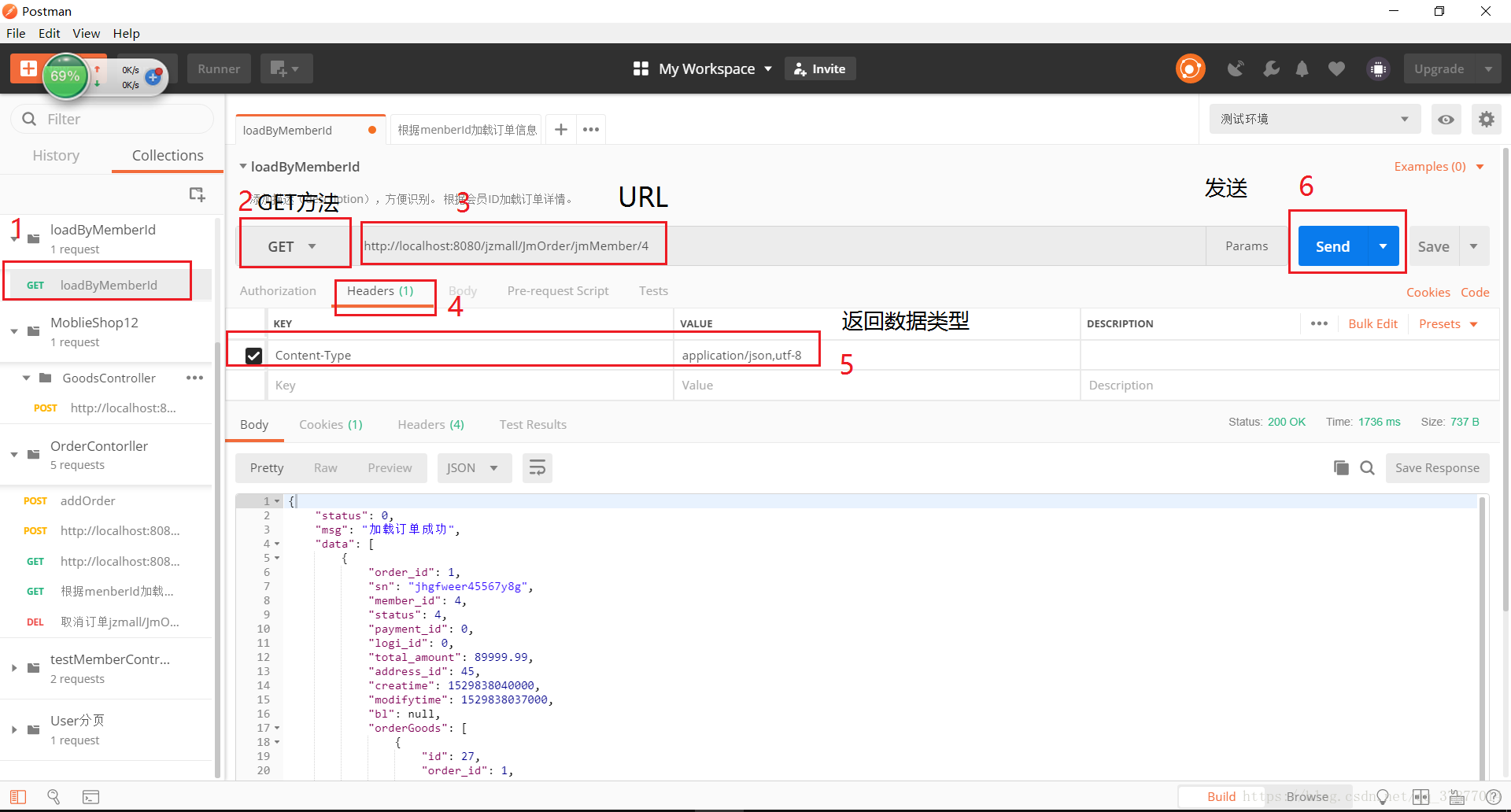Open the Help menu
The image size is (1511, 812).
pyautogui.click(x=126, y=33)
